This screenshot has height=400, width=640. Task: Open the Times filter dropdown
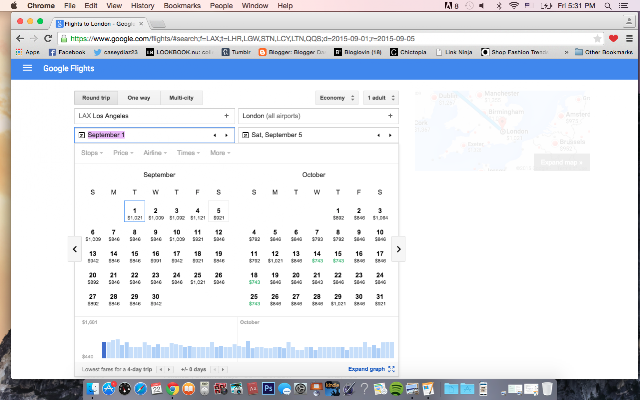coord(188,153)
